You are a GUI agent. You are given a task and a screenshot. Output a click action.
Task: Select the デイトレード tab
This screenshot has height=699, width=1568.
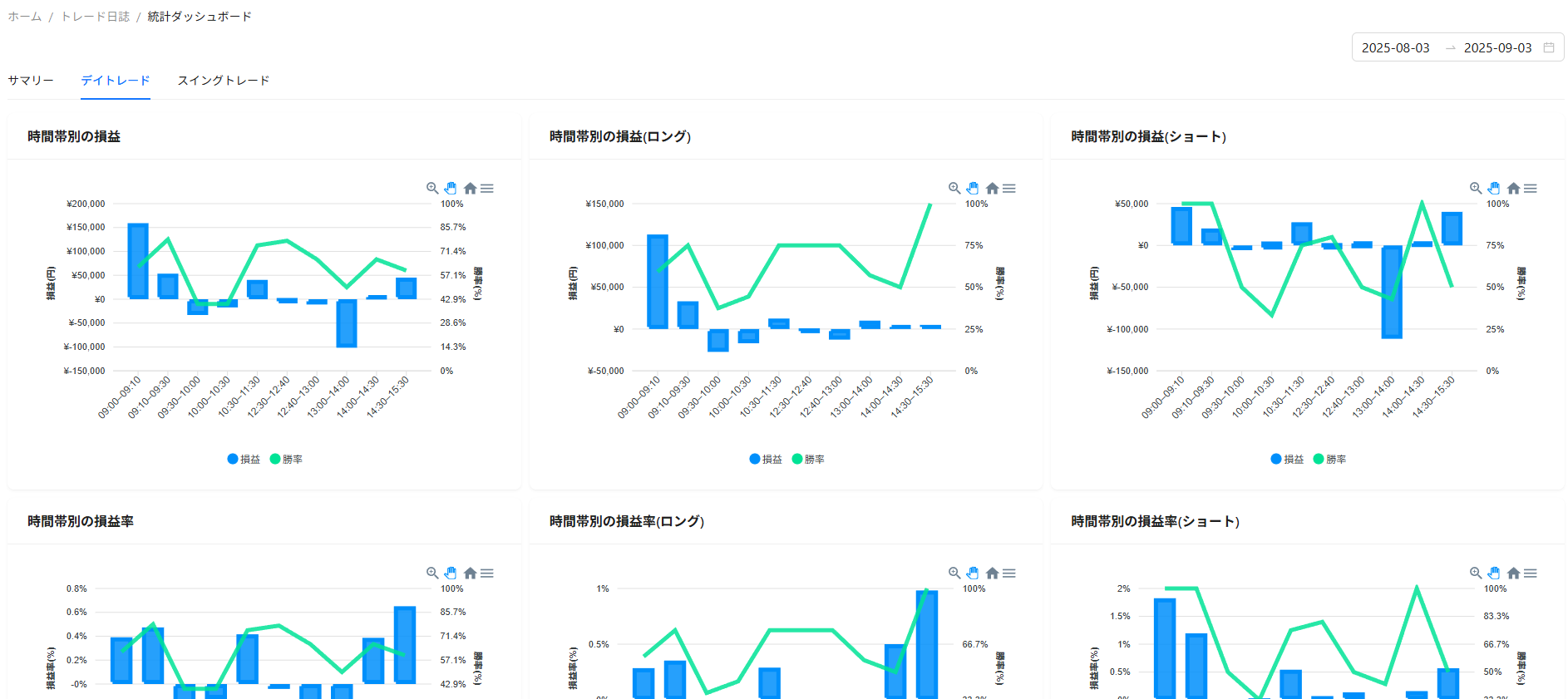click(116, 81)
